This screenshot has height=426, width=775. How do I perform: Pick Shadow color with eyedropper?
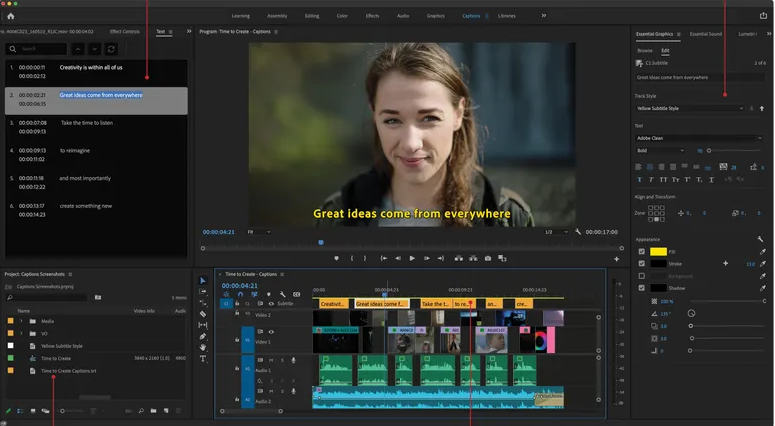tap(763, 288)
